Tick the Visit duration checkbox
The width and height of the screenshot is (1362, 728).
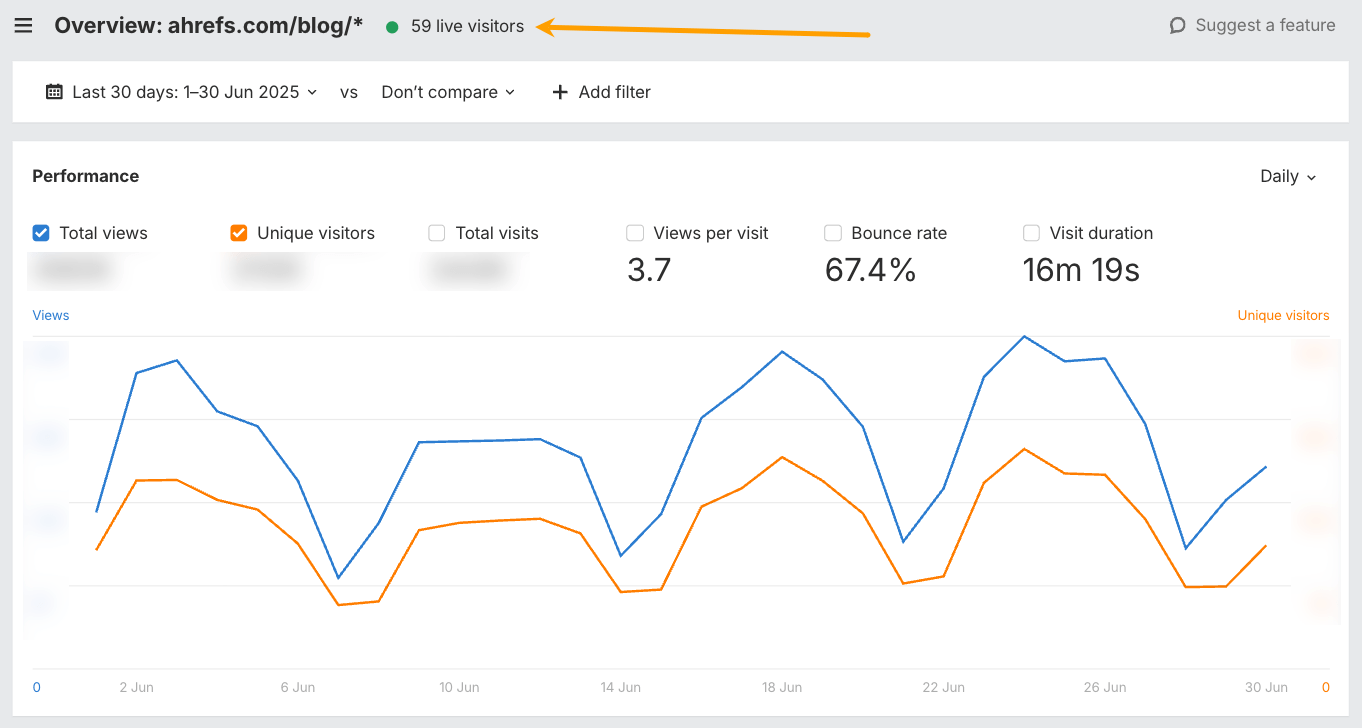tap(1031, 233)
